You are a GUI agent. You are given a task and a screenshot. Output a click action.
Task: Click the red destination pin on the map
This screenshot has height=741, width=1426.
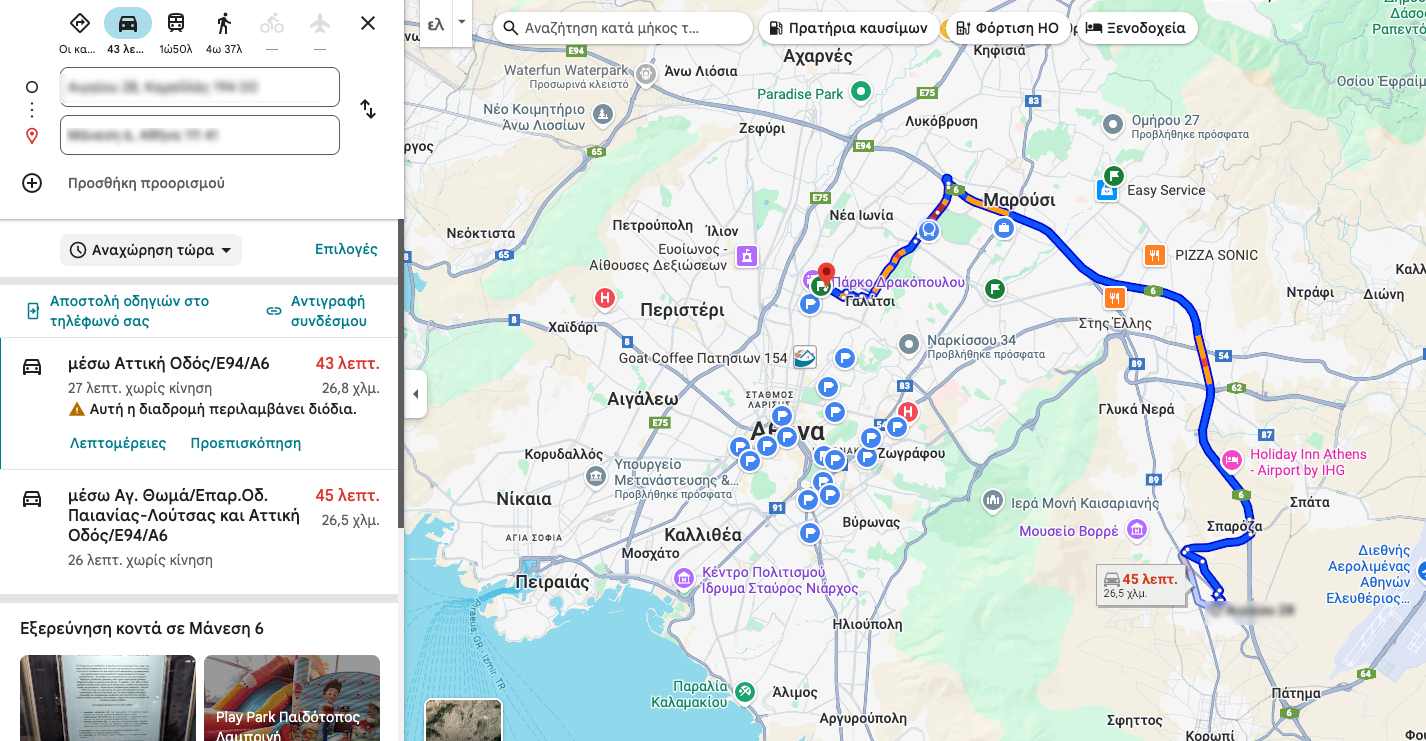click(827, 271)
